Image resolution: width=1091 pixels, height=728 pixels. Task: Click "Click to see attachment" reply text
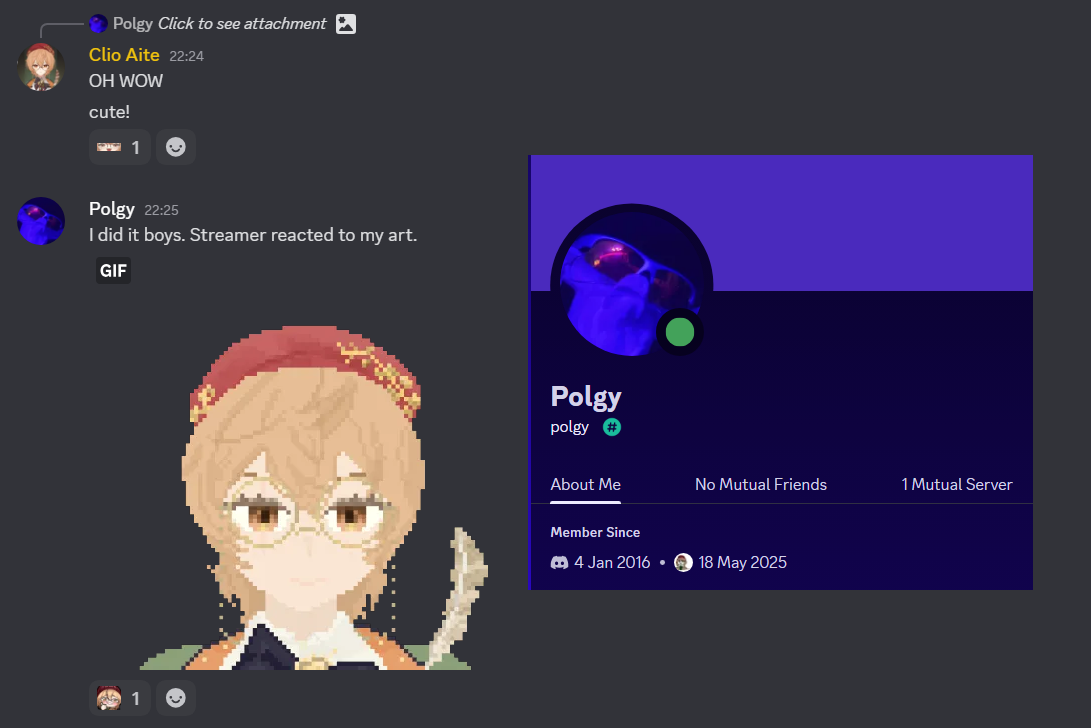pyautogui.click(x=241, y=24)
